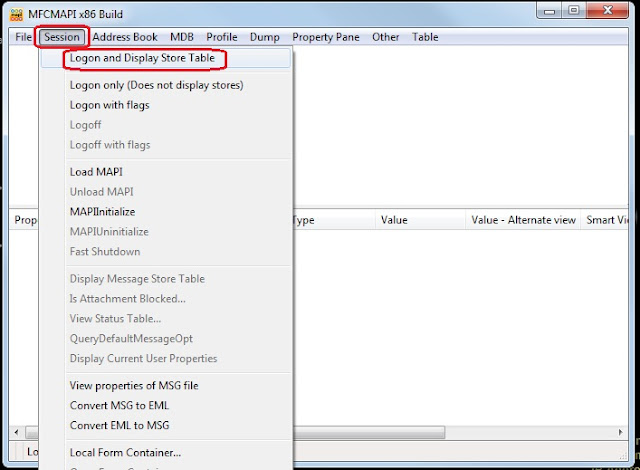
Task: Choose MAPIInitialize
Action: coord(166,212)
